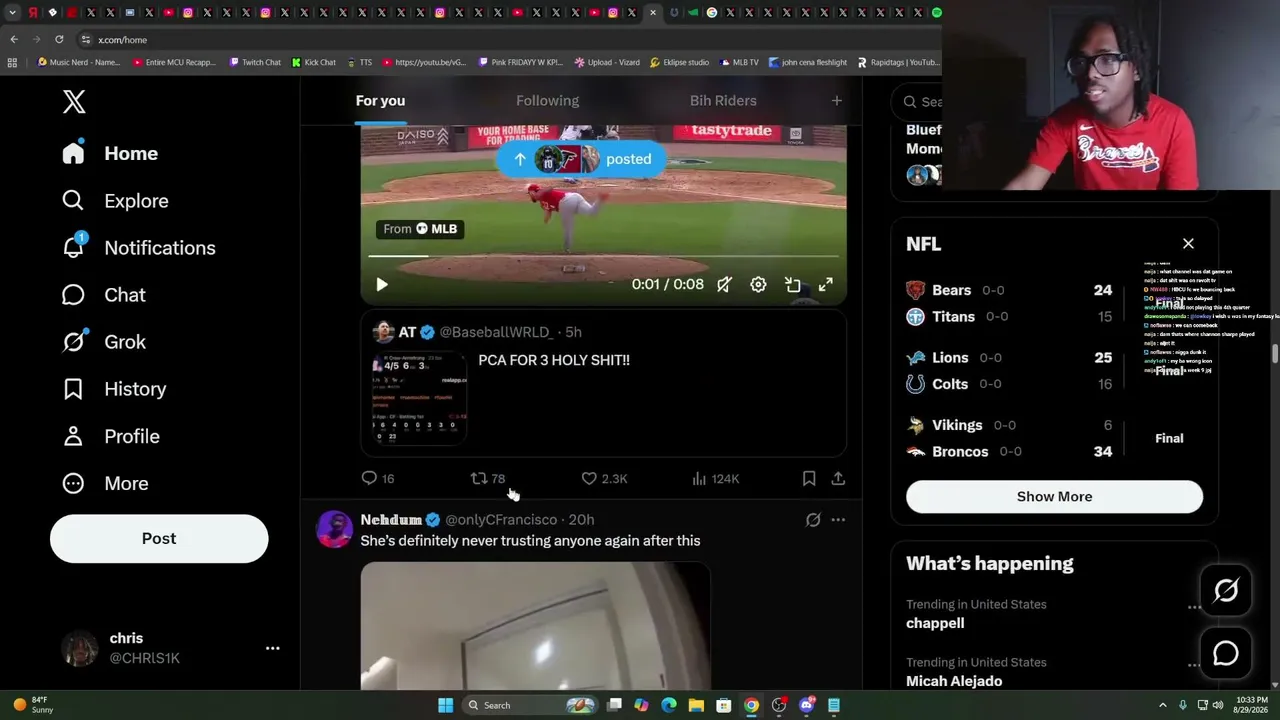Click the Grok icon on Nehdum's post
This screenshot has width=1280, height=720.
[813, 520]
